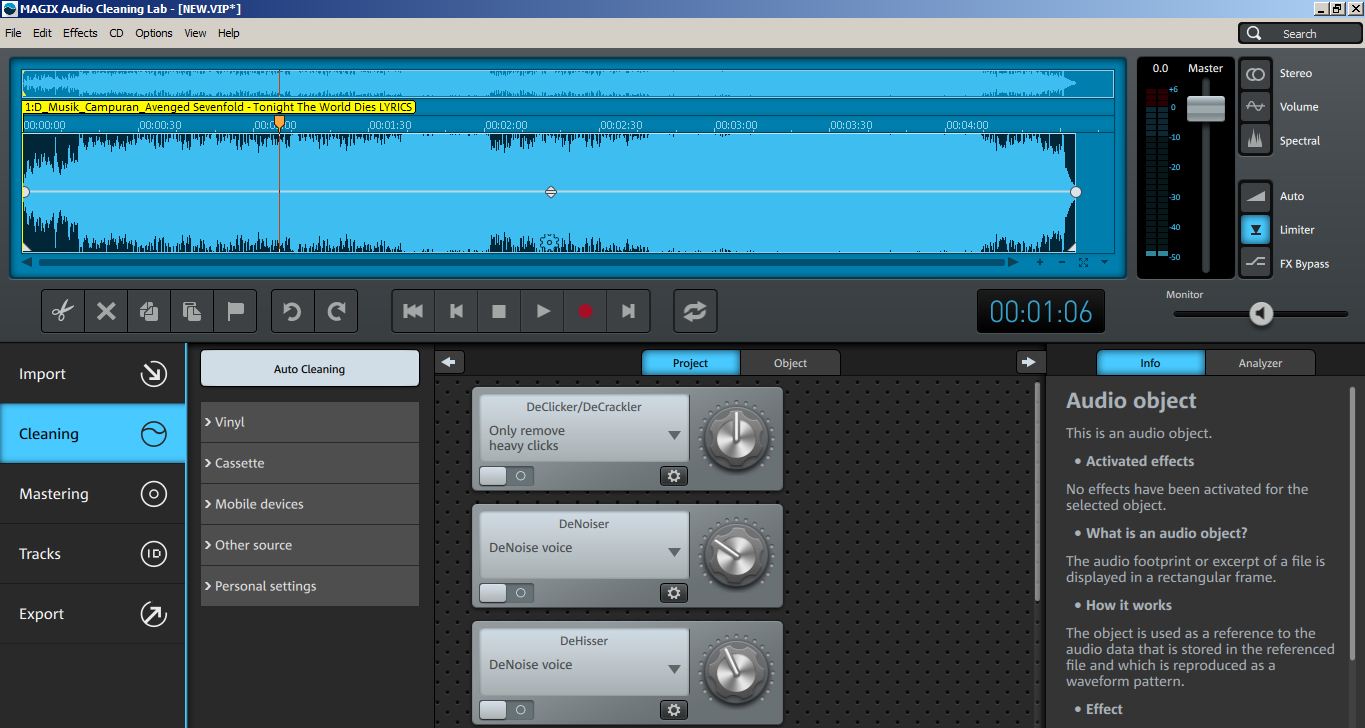The height and width of the screenshot is (728, 1365).
Task: Open the CD menu
Action: point(116,33)
